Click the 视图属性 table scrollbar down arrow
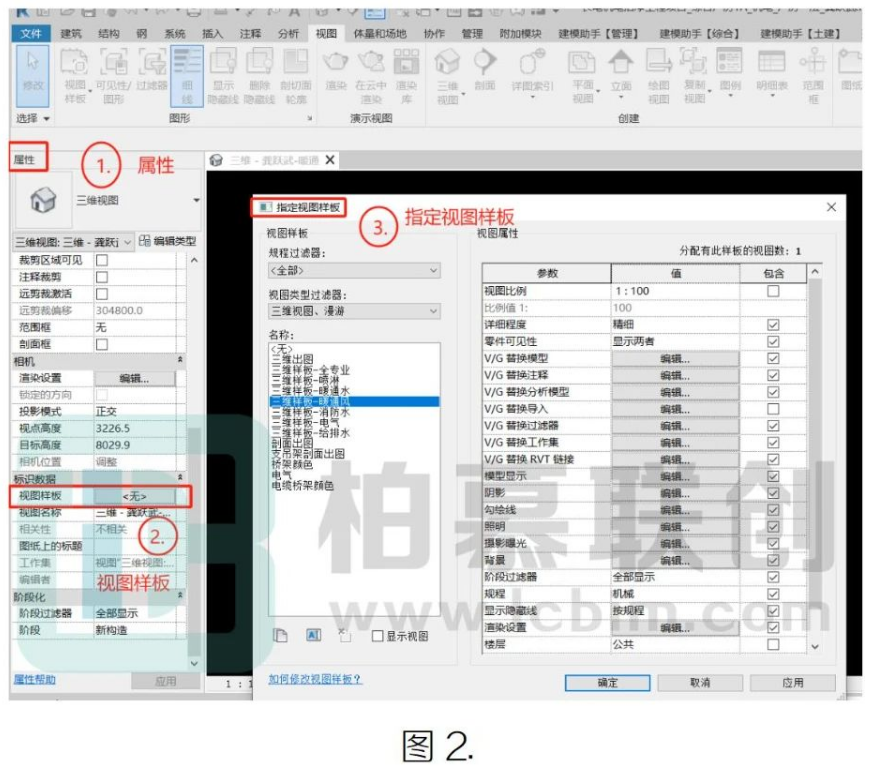The image size is (881, 777). point(815,647)
